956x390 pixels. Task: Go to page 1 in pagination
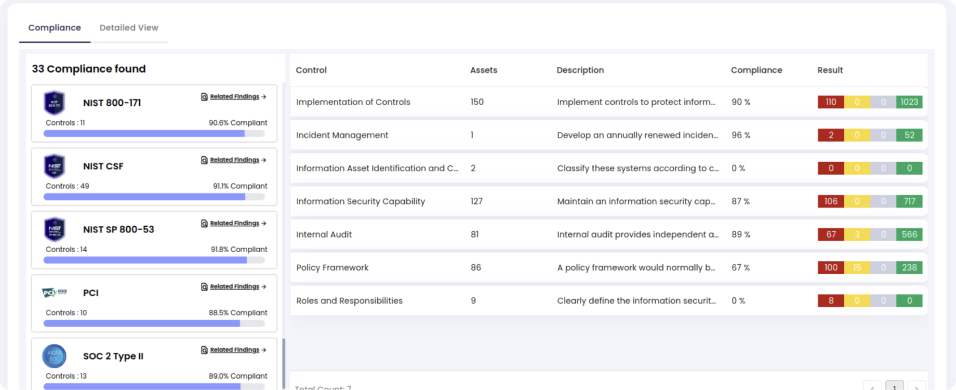tap(894, 387)
